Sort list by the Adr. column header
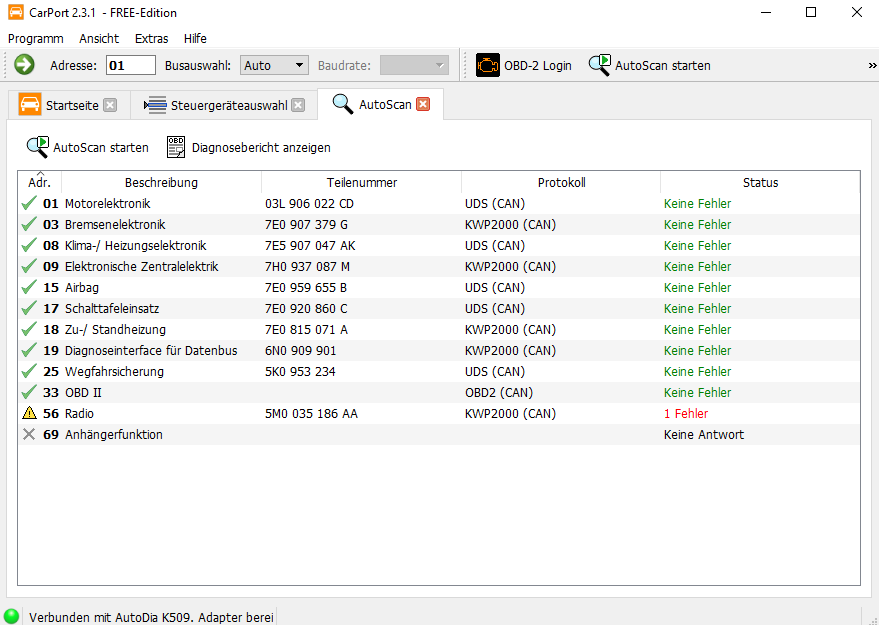 point(40,182)
